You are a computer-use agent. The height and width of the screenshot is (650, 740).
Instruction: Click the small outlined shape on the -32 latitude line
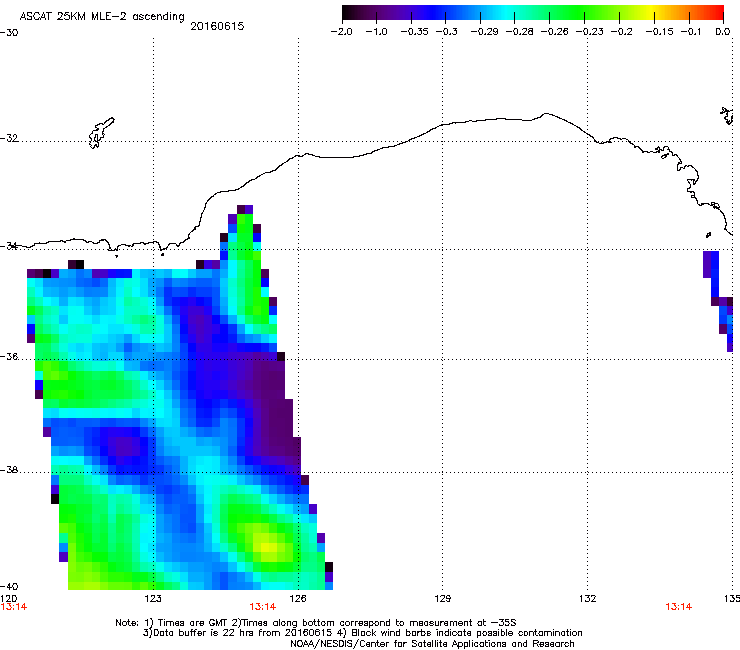tap(101, 133)
